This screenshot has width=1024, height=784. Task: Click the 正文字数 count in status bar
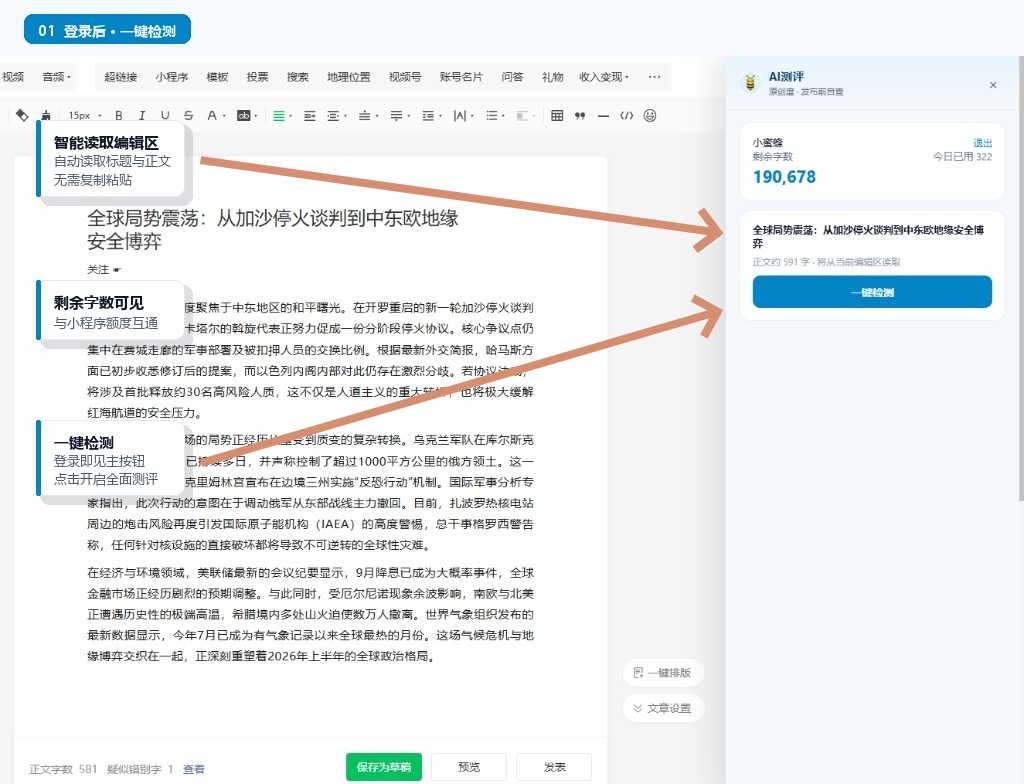point(63,770)
